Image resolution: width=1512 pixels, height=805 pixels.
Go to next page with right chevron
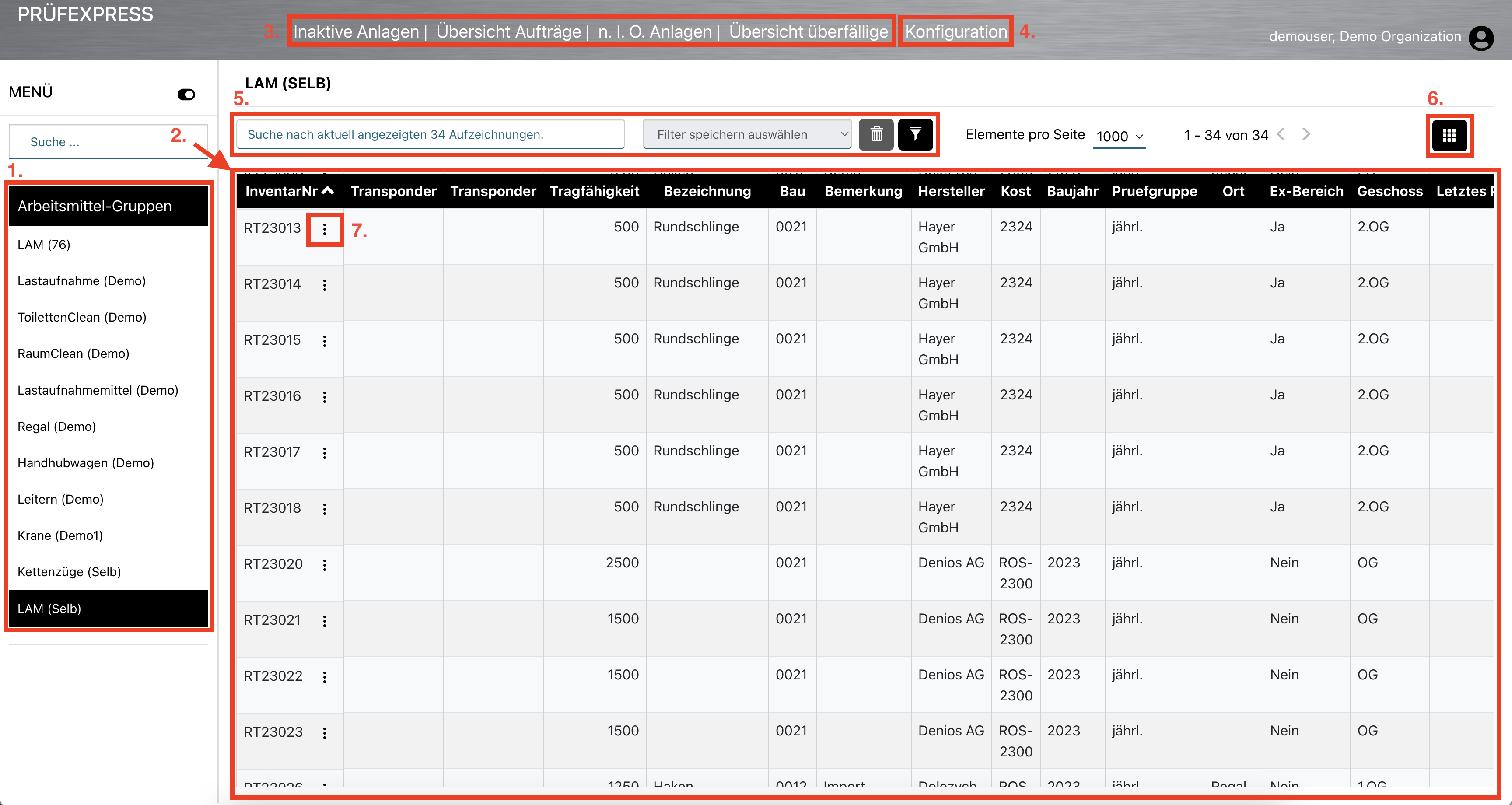point(1306,134)
